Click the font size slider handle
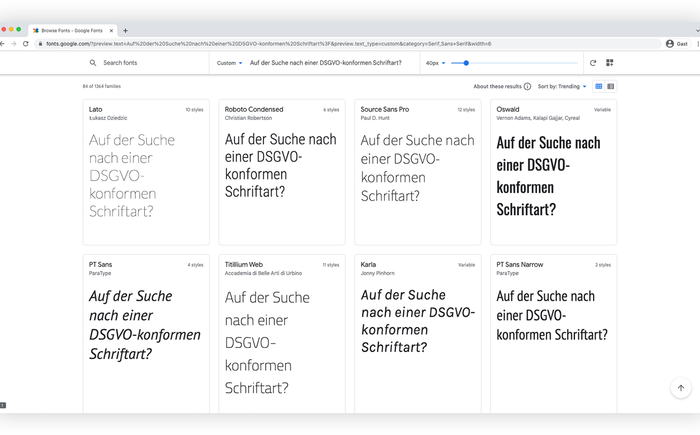 466,63
